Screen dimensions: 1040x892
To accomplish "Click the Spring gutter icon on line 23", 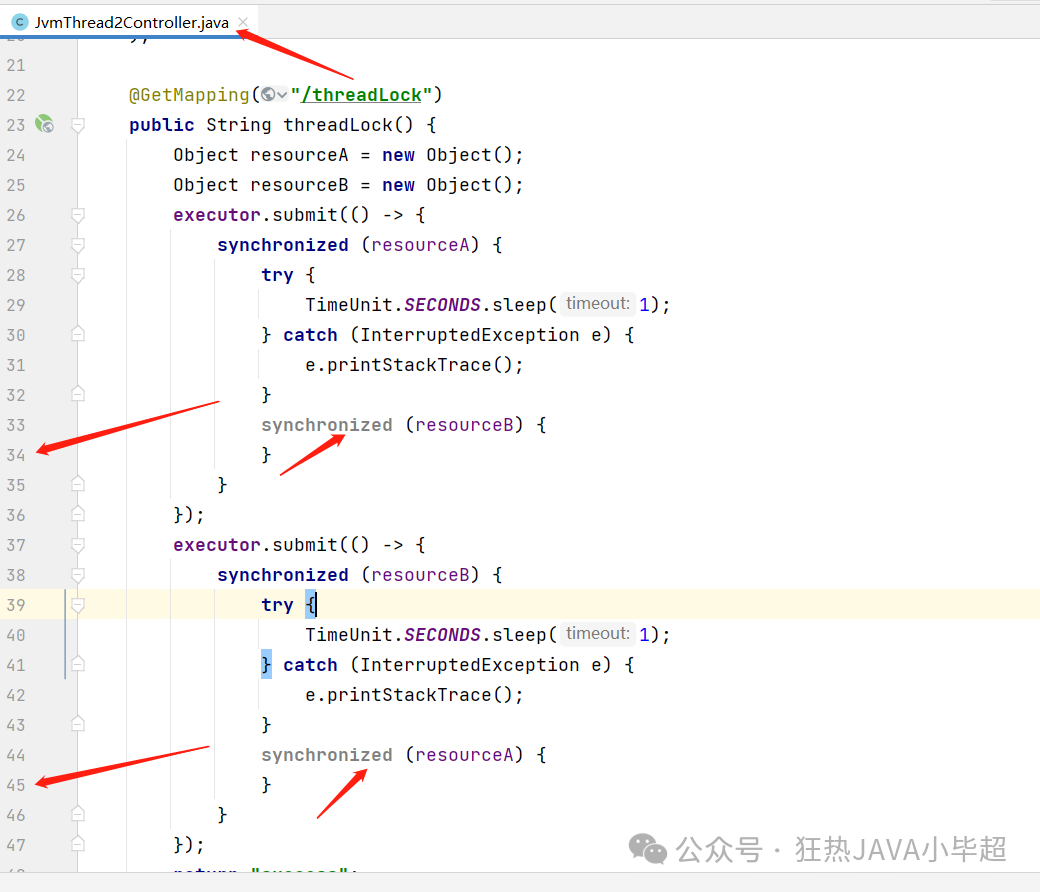I will coord(44,124).
